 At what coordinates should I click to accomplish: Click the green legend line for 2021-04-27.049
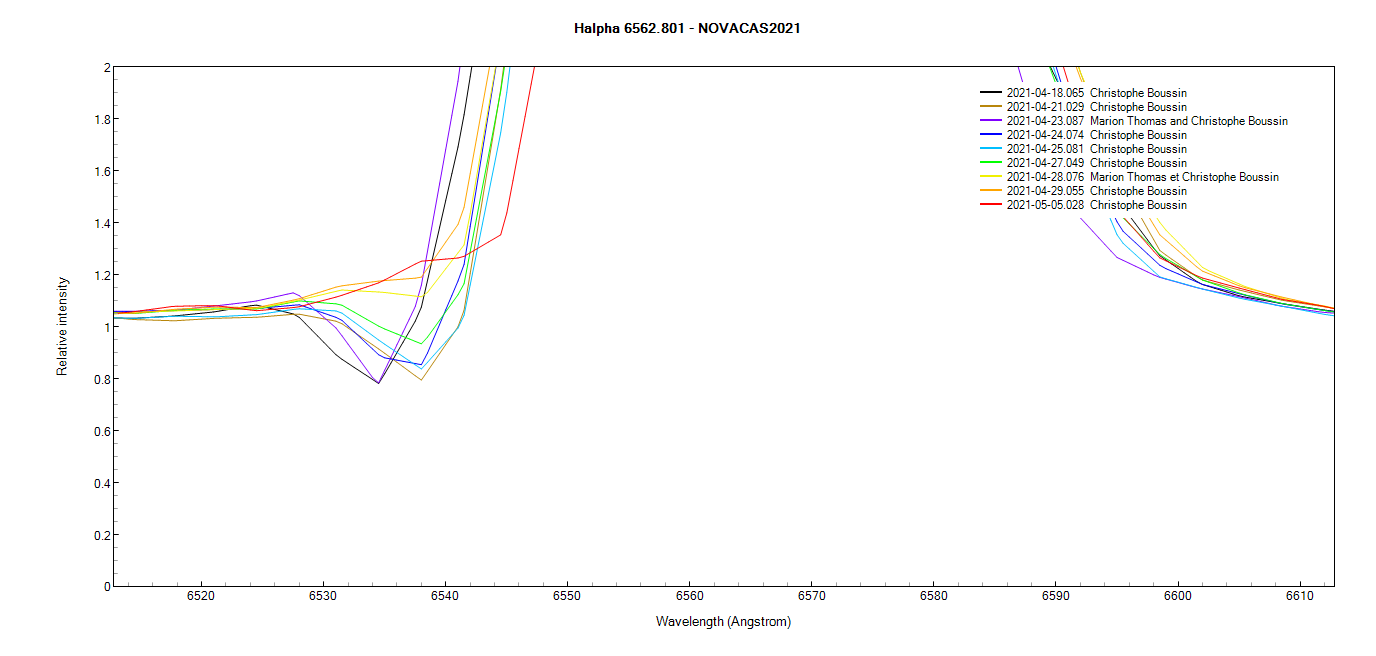991,163
